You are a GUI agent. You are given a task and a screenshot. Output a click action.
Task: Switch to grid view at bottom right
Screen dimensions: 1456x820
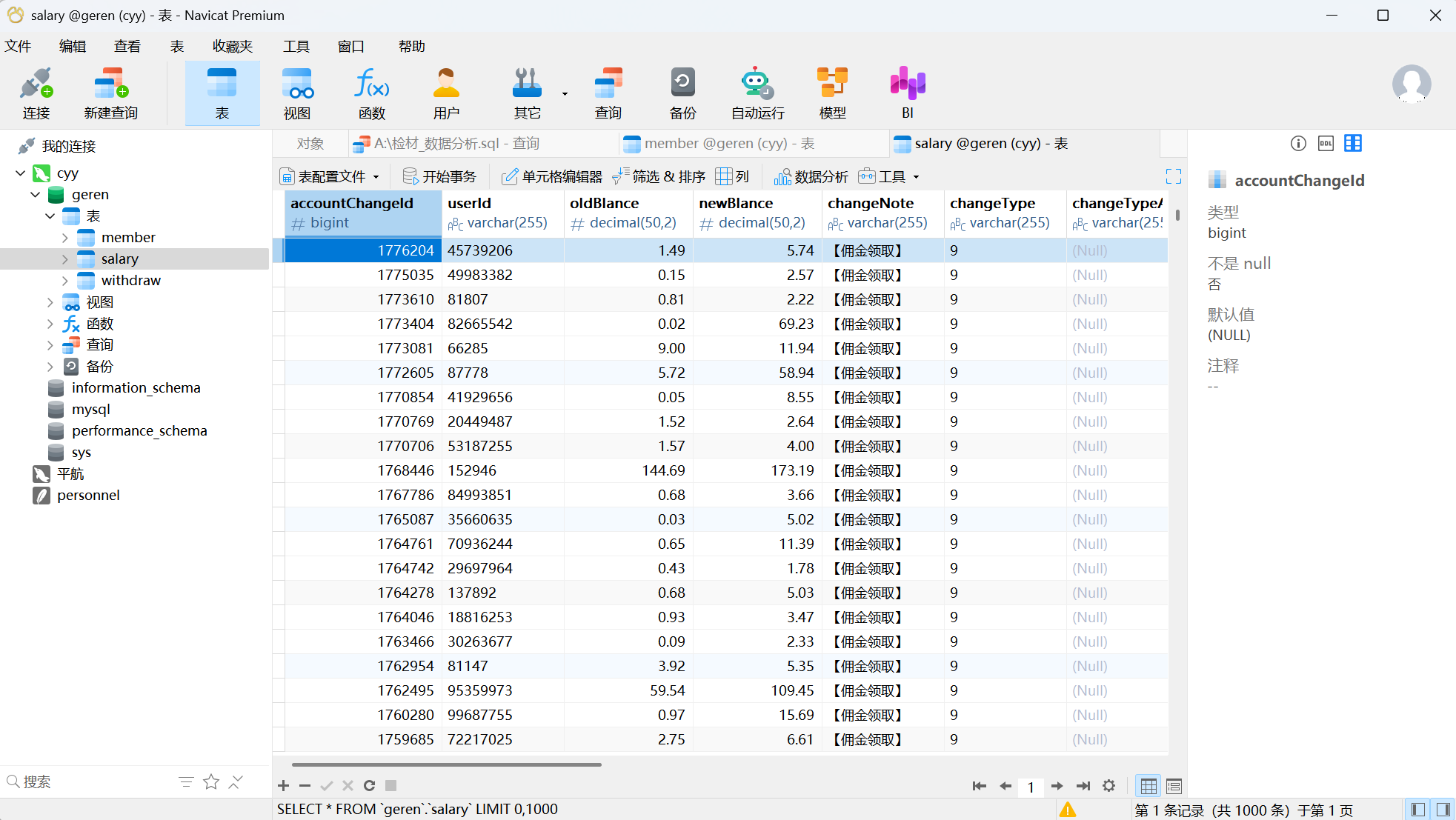pyautogui.click(x=1148, y=786)
